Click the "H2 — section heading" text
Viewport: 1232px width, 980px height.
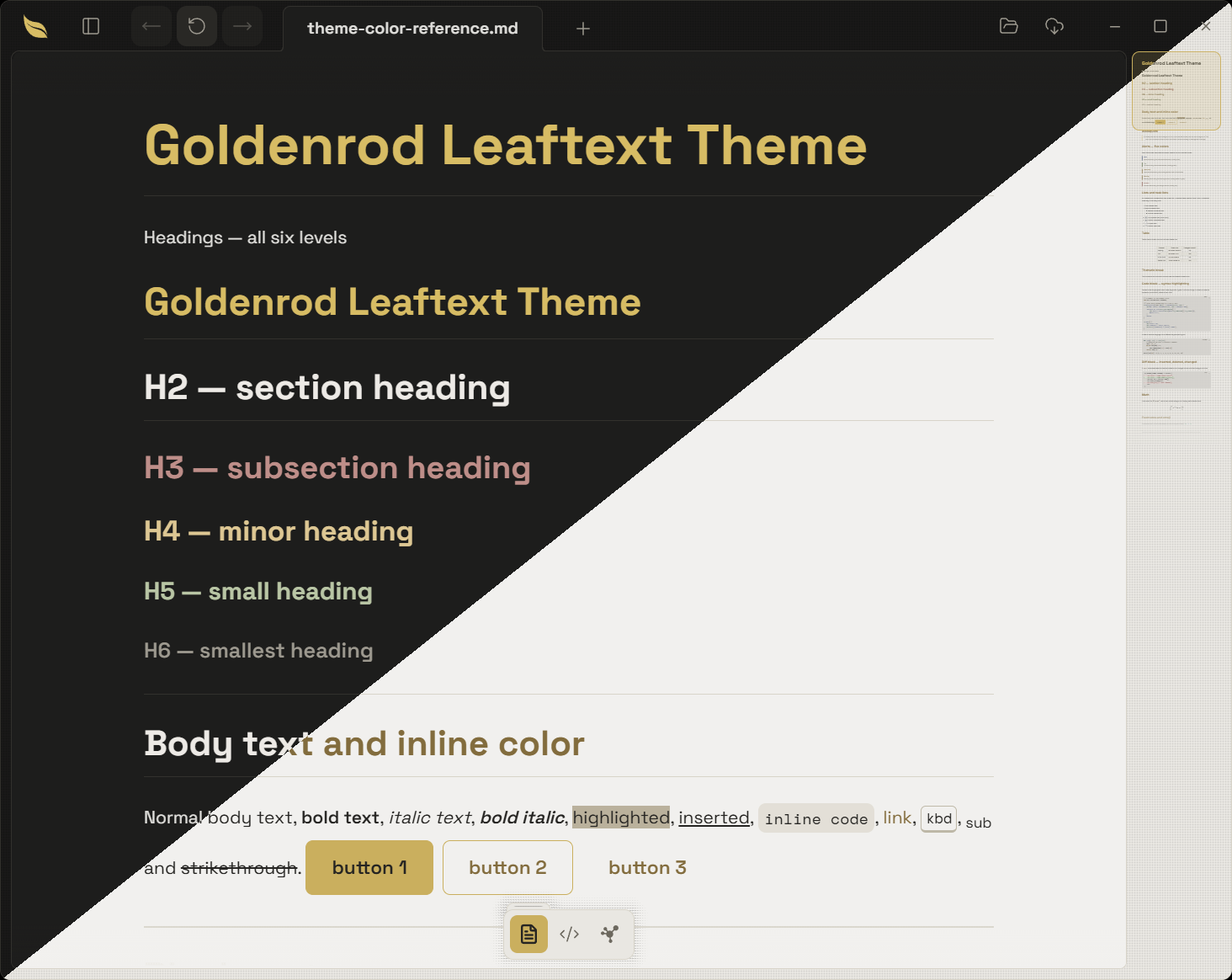point(327,387)
